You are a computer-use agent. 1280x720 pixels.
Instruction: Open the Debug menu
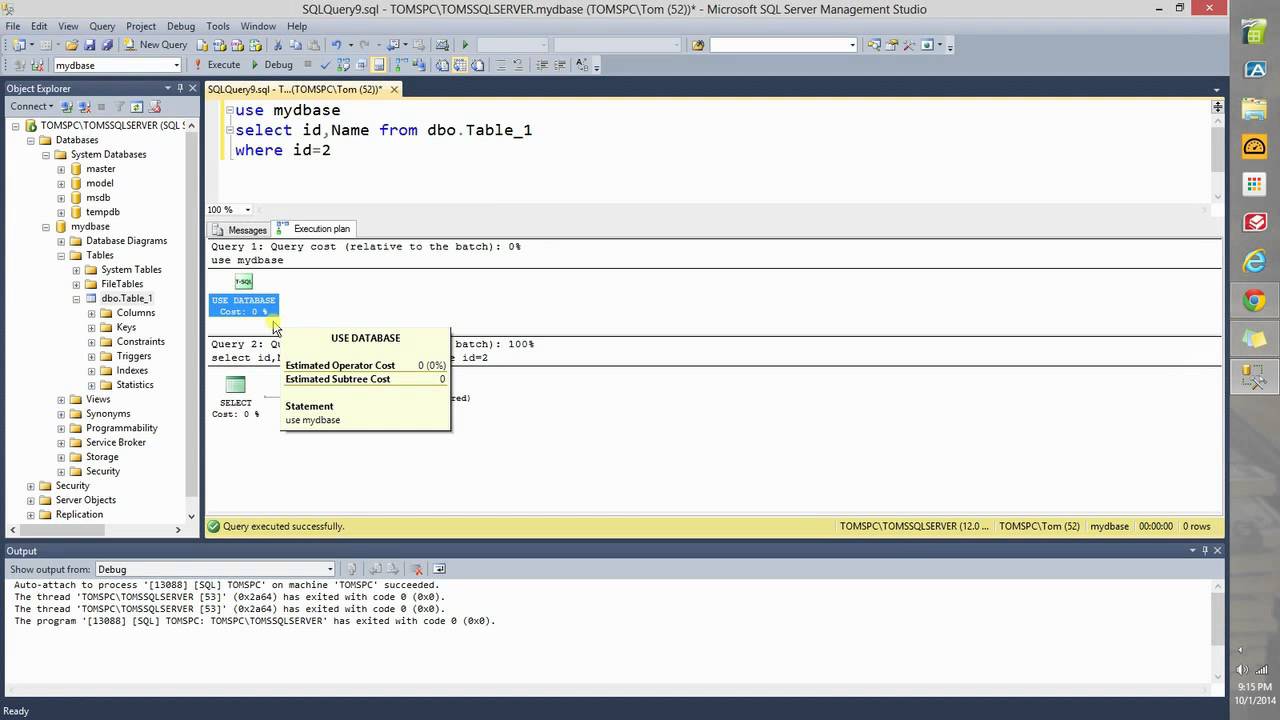click(x=181, y=26)
